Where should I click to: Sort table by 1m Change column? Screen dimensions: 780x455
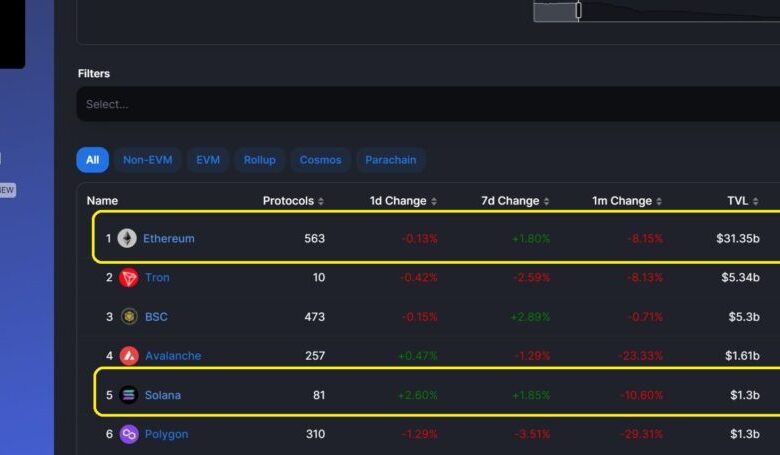click(x=626, y=201)
